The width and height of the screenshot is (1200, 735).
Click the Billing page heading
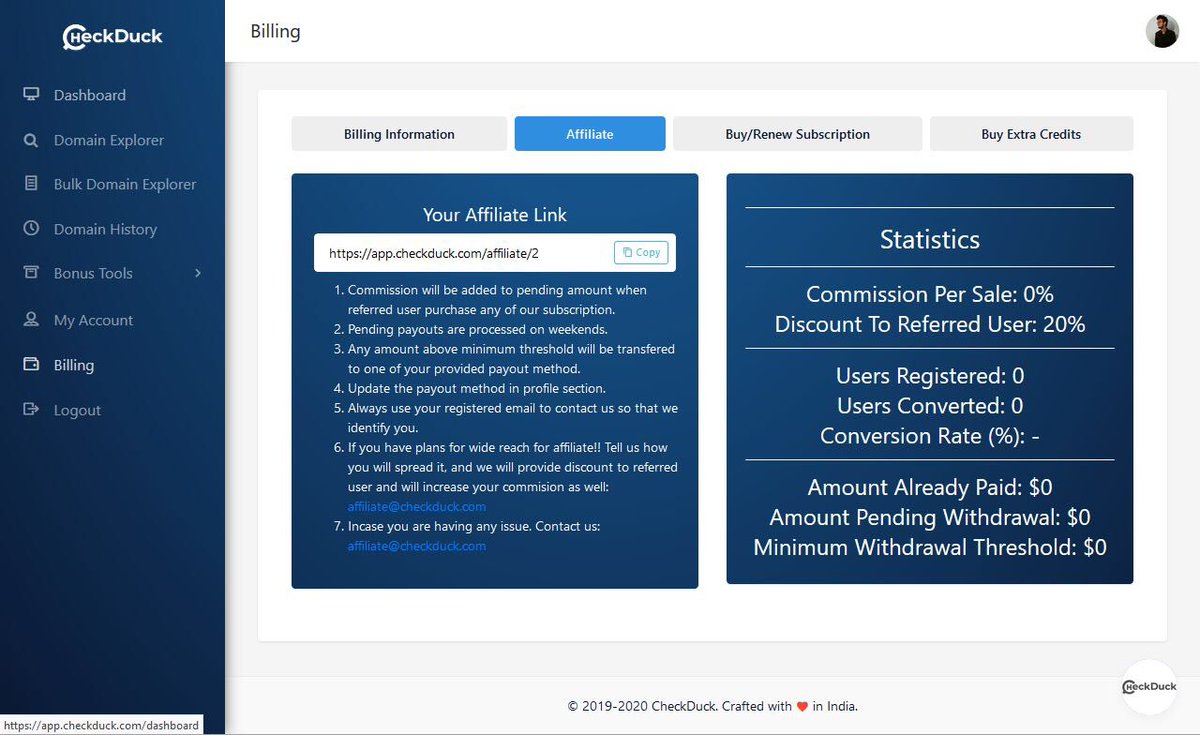click(275, 31)
